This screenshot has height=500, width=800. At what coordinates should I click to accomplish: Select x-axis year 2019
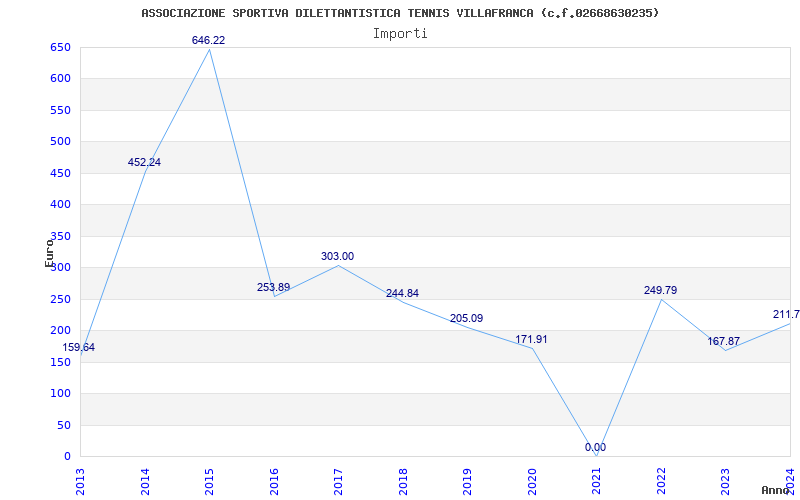pyautogui.click(x=468, y=481)
